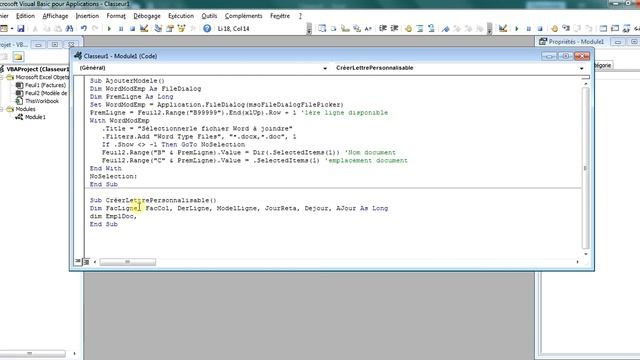Viewport: 640px width, 360px height.
Task: Toggle Design Mode on the debug toolbar
Action: pos(503,29)
